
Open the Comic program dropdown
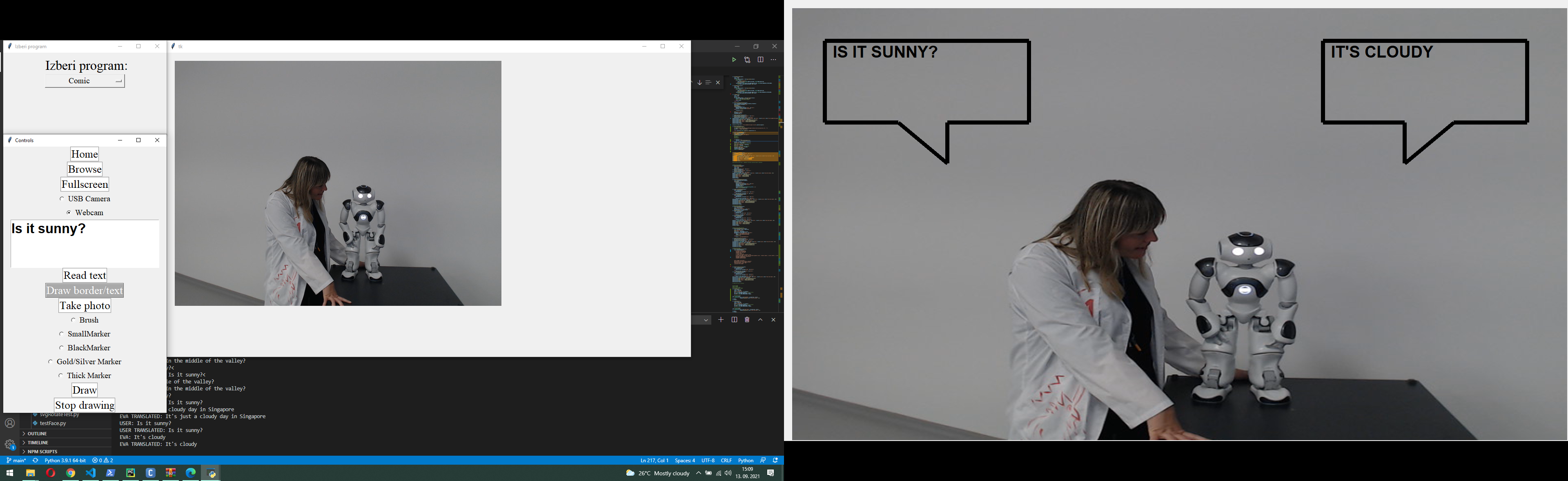click(x=85, y=81)
